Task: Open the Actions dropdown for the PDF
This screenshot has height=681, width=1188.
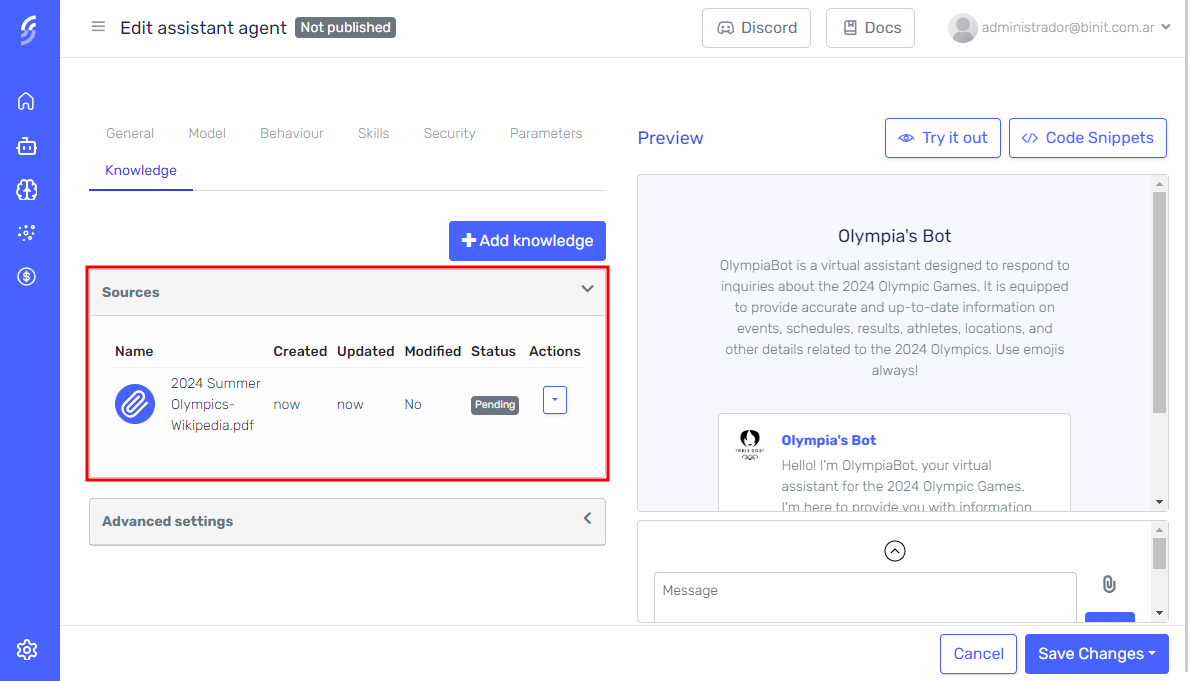Action: pyautogui.click(x=555, y=400)
